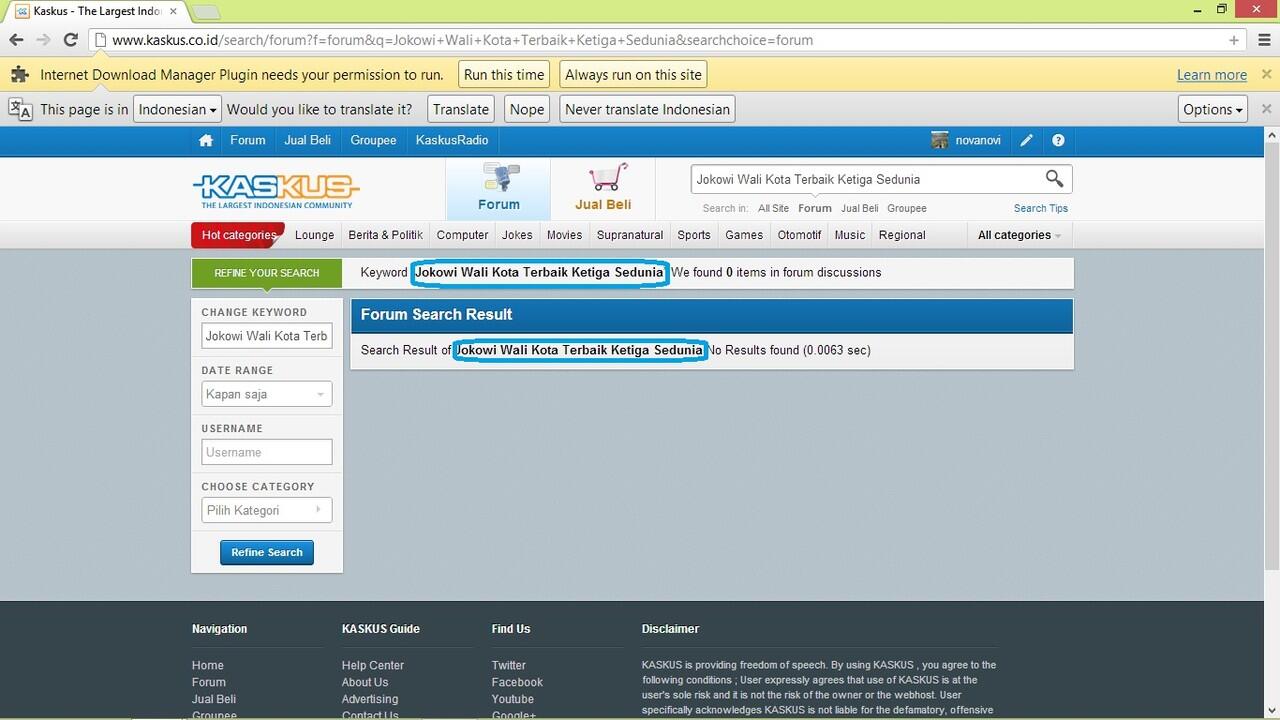Click the translate icon in the translate bar
The image size is (1280, 720).
coord(20,109)
